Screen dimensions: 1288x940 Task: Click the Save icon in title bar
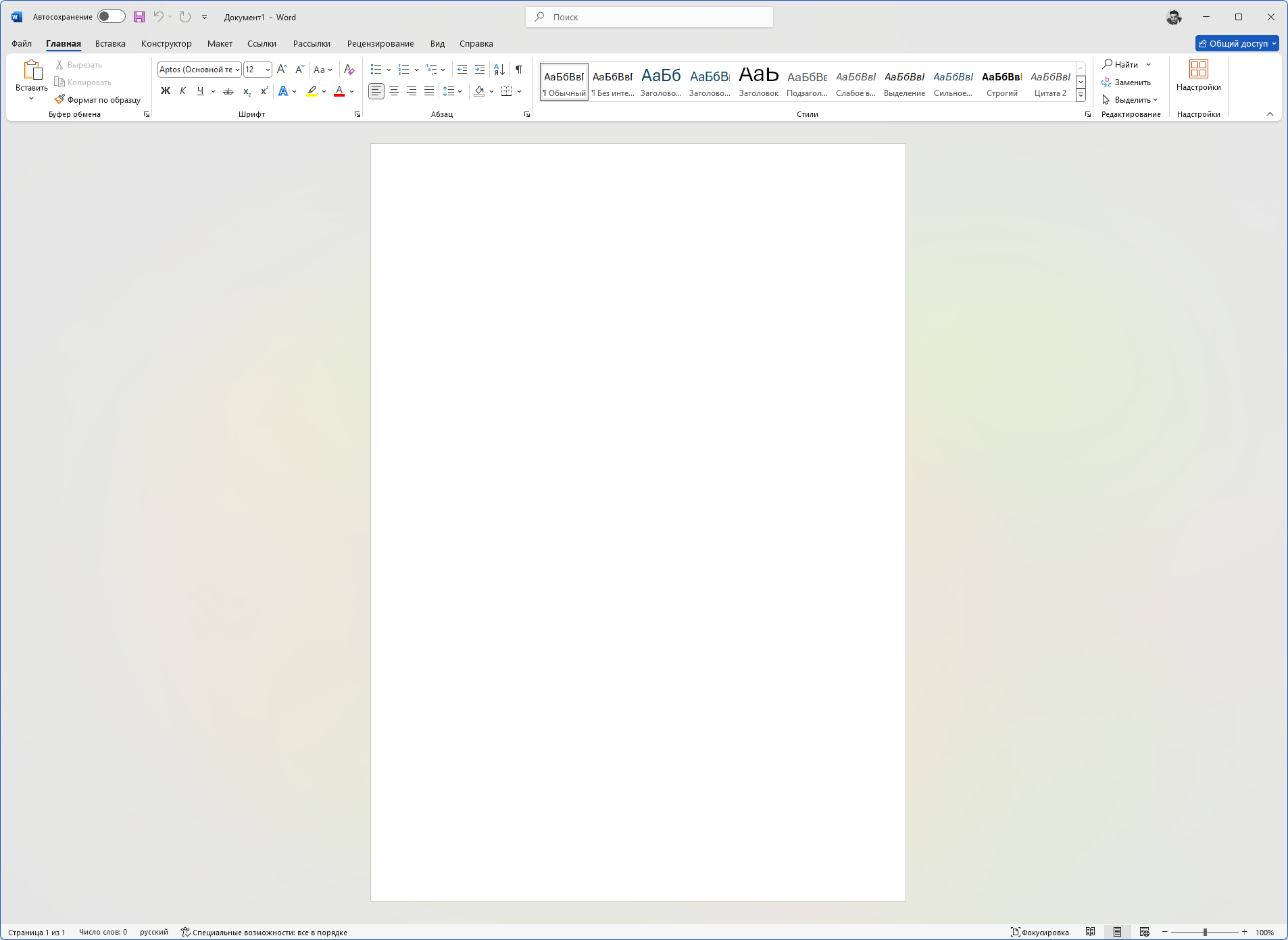[139, 17]
